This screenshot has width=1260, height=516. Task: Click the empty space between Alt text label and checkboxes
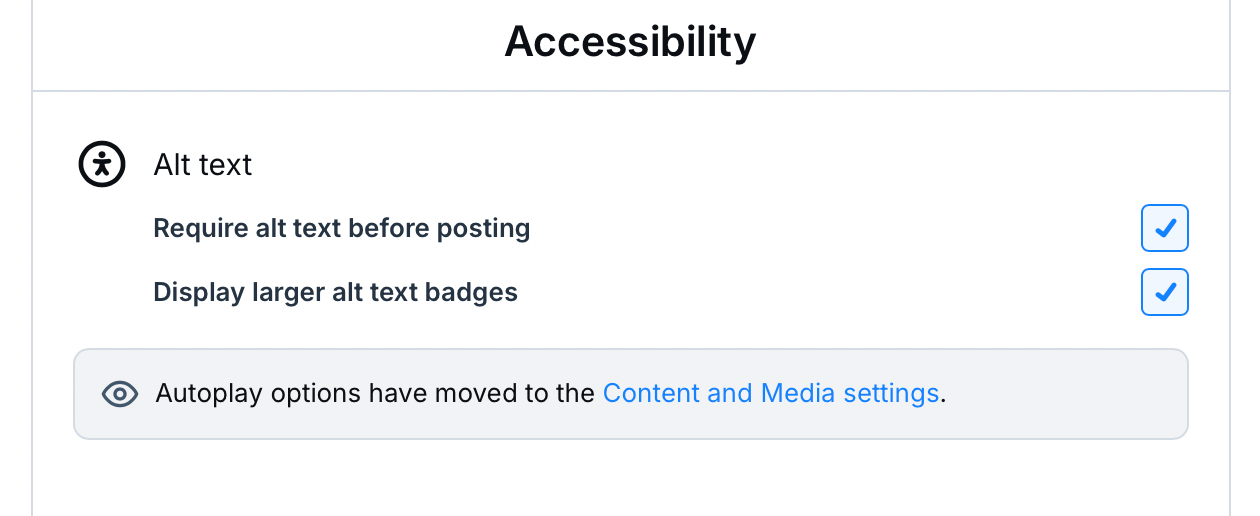point(800,260)
